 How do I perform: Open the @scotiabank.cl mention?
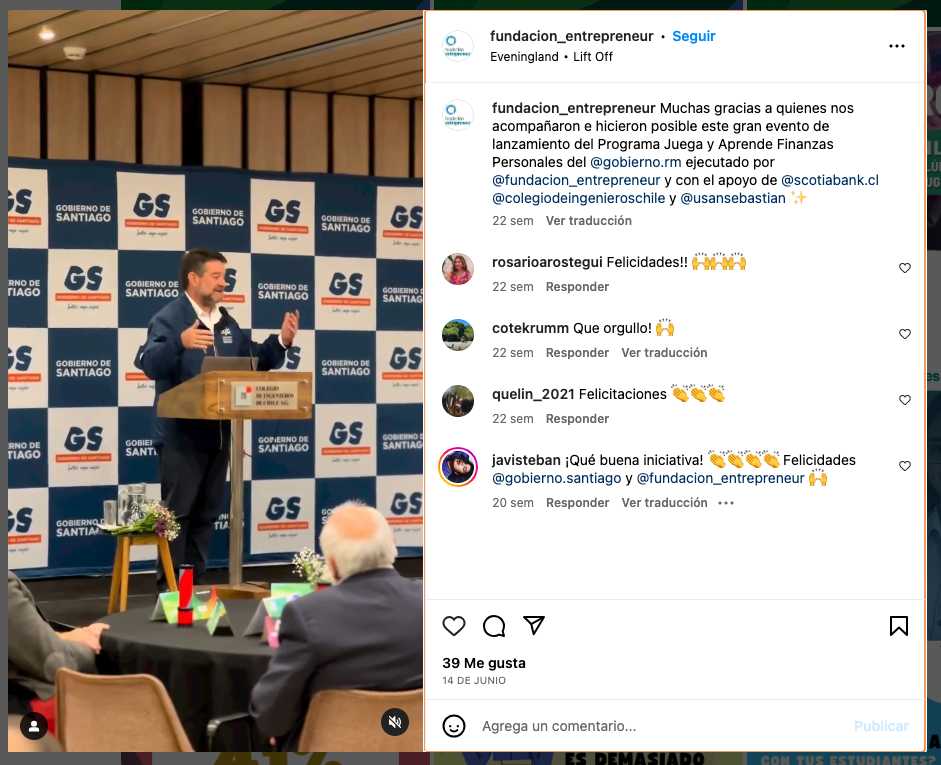(830, 180)
